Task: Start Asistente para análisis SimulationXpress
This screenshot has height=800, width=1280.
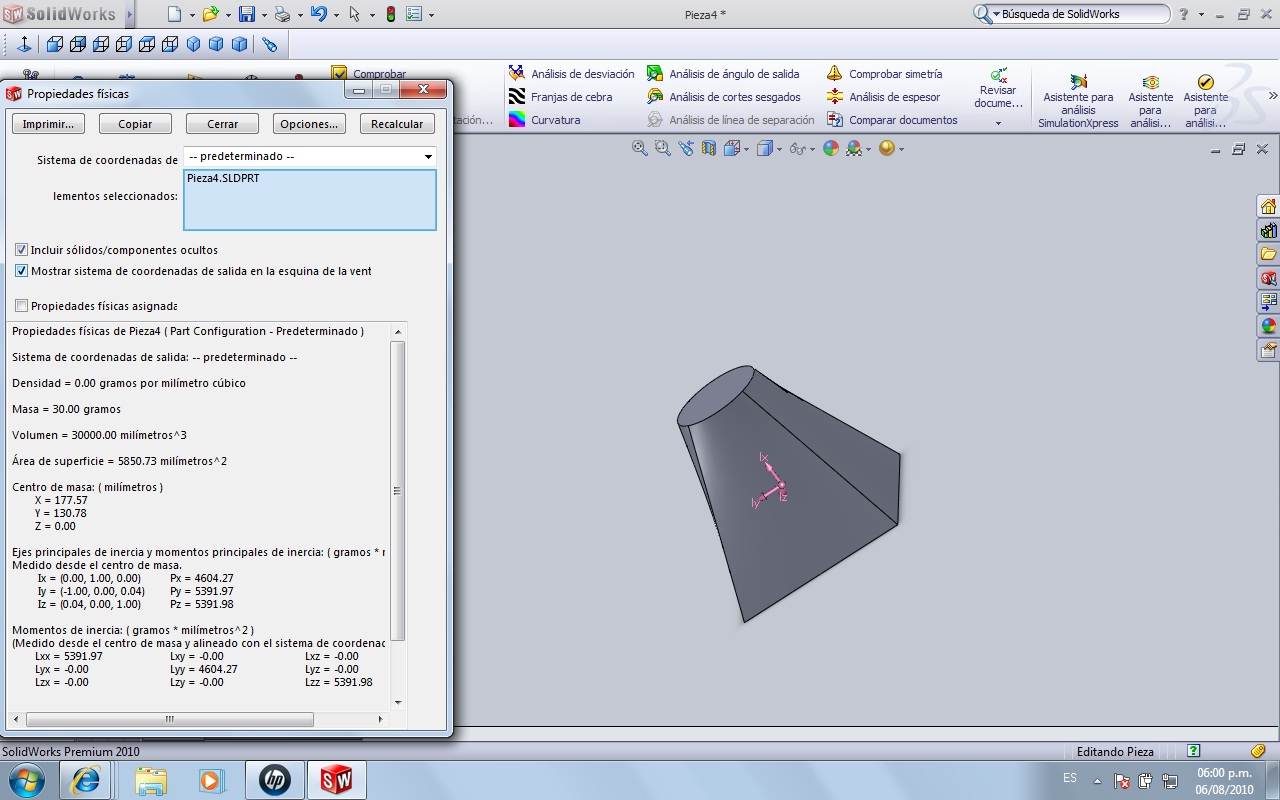Action: click(x=1078, y=101)
